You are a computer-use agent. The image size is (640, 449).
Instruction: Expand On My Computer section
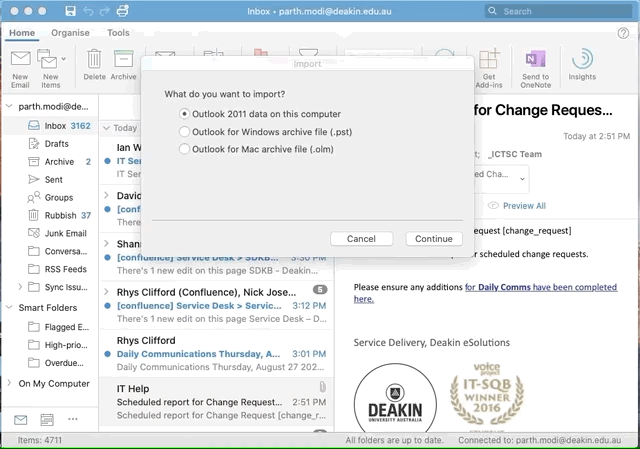coord(9,383)
